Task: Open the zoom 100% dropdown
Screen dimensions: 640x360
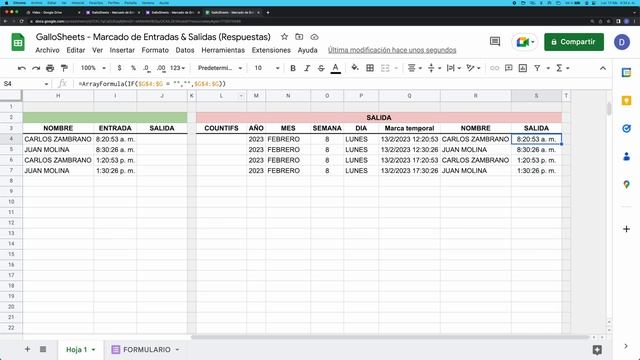Action: [93, 68]
